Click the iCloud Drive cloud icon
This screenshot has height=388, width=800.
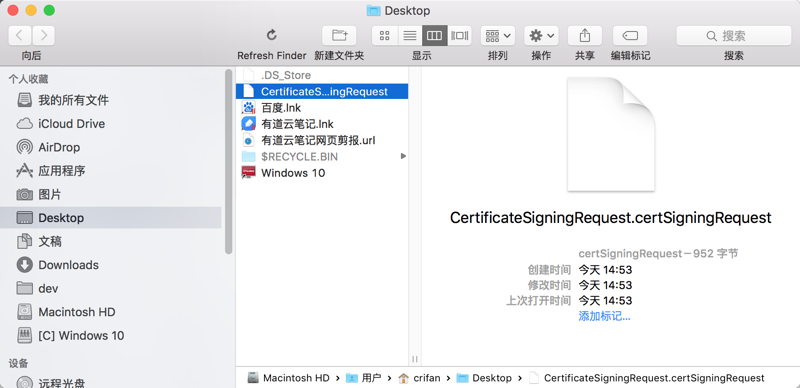pyautogui.click(x=24, y=124)
